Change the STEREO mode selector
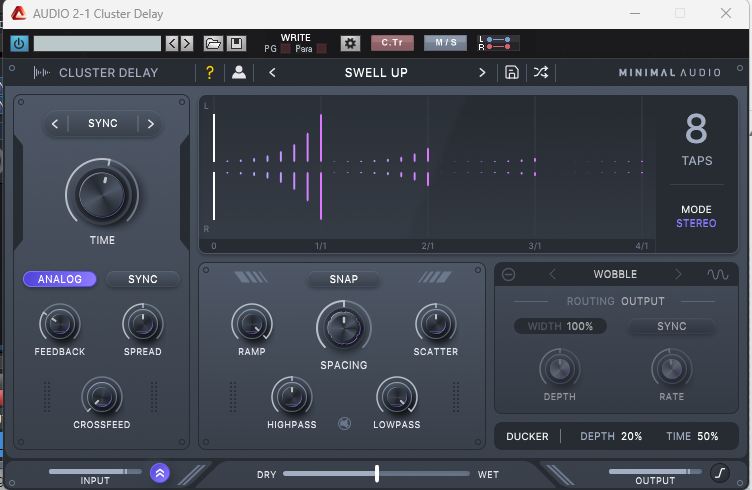 tap(696, 223)
